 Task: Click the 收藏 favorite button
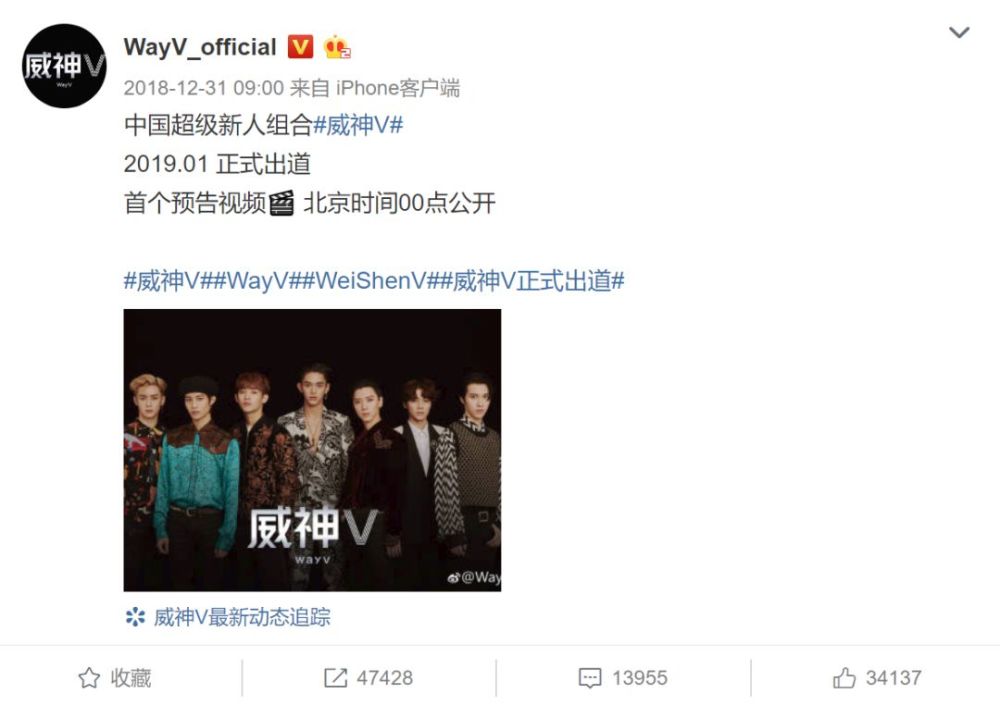(x=115, y=677)
